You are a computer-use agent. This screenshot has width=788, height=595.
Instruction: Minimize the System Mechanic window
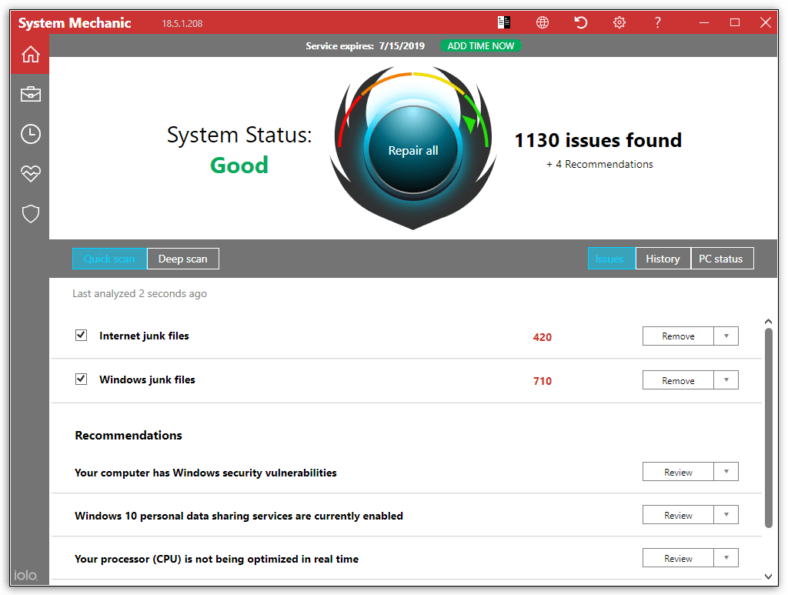[x=704, y=23]
